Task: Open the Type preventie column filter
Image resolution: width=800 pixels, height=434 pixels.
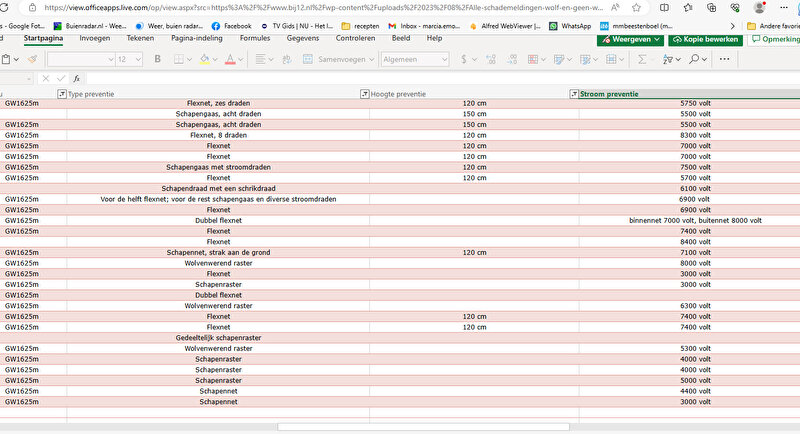Action: click(x=62, y=94)
